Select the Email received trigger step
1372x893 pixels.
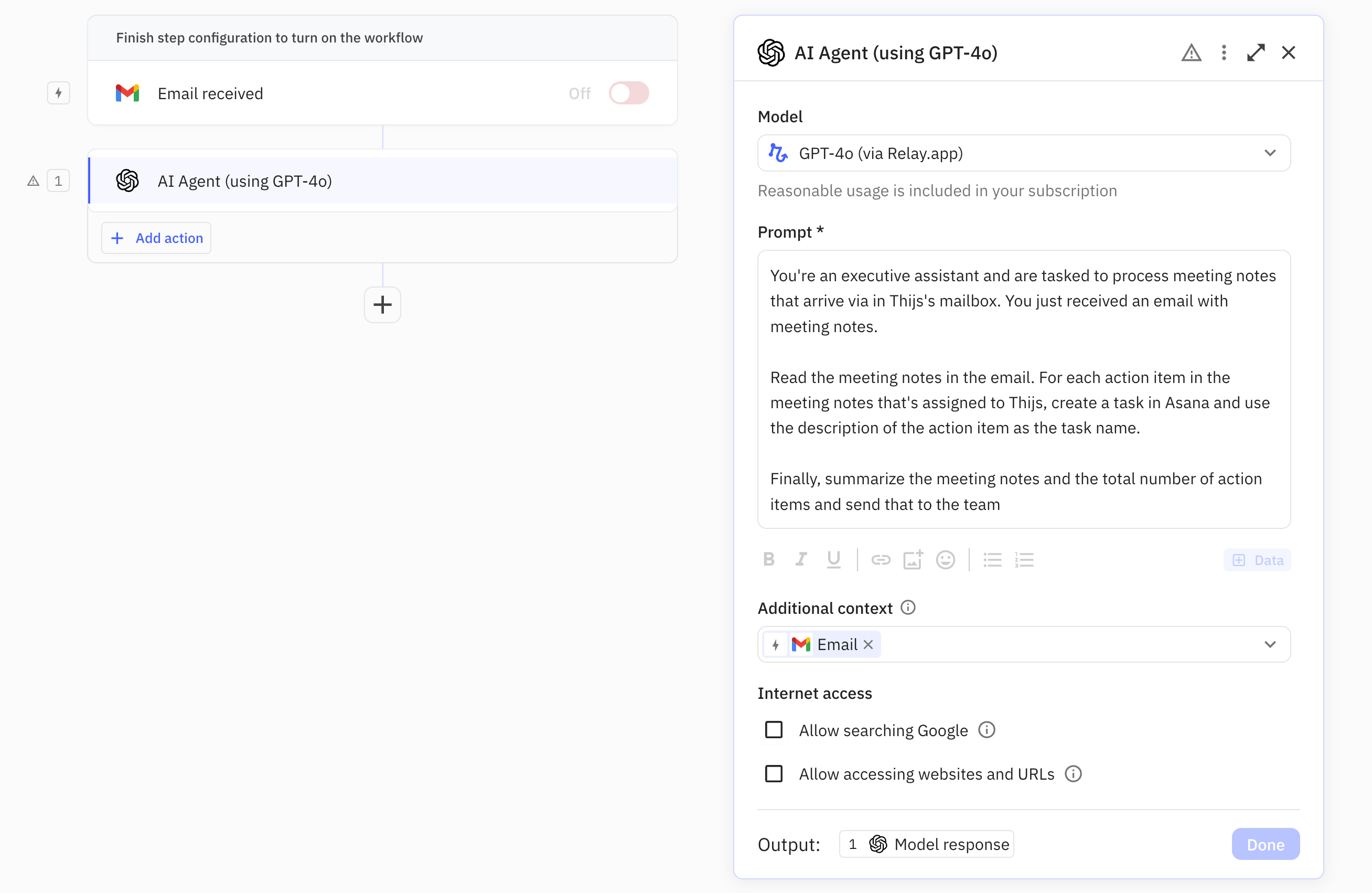pos(382,93)
